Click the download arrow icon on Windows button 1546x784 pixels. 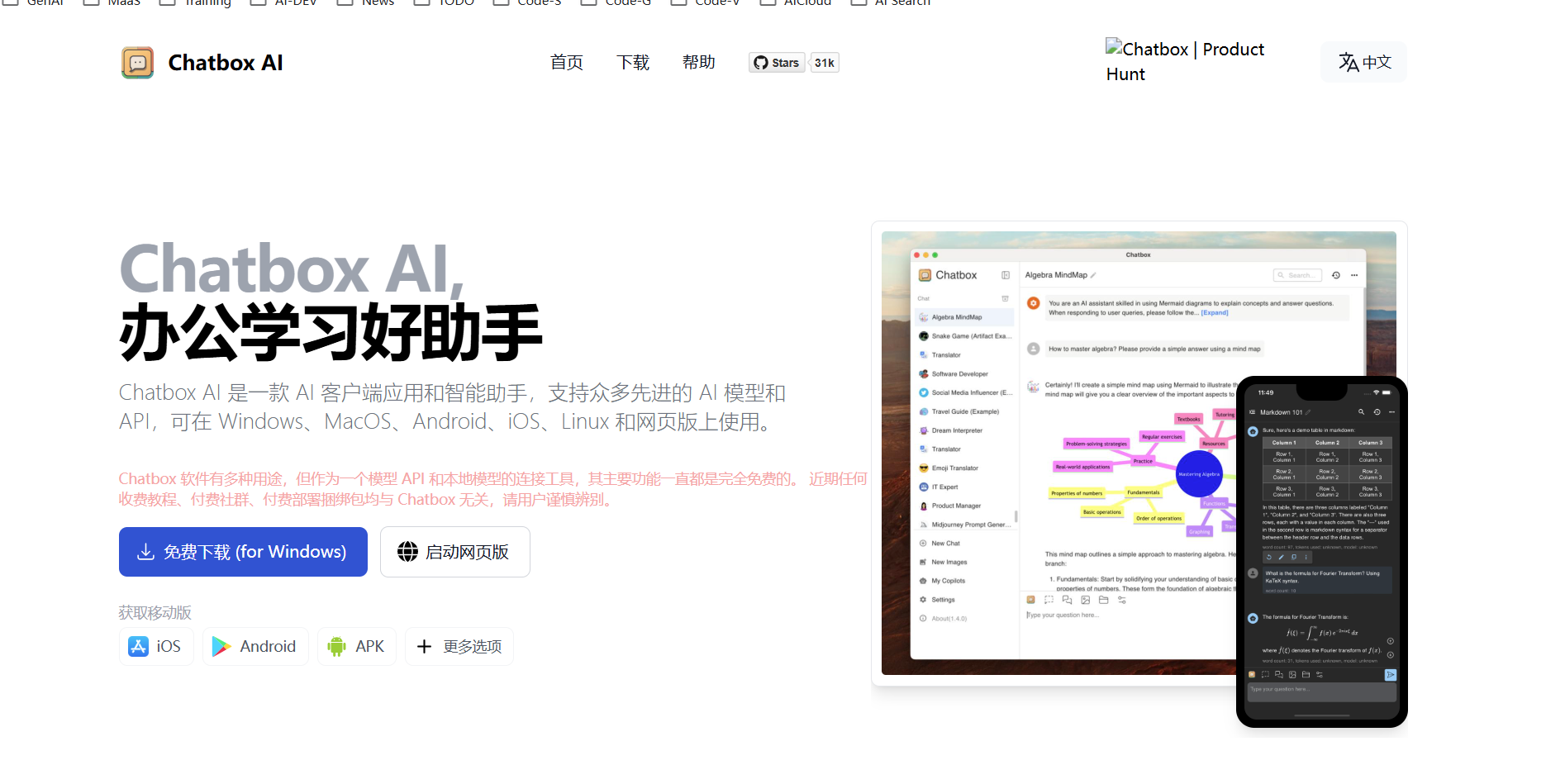pyautogui.click(x=145, y=552)
